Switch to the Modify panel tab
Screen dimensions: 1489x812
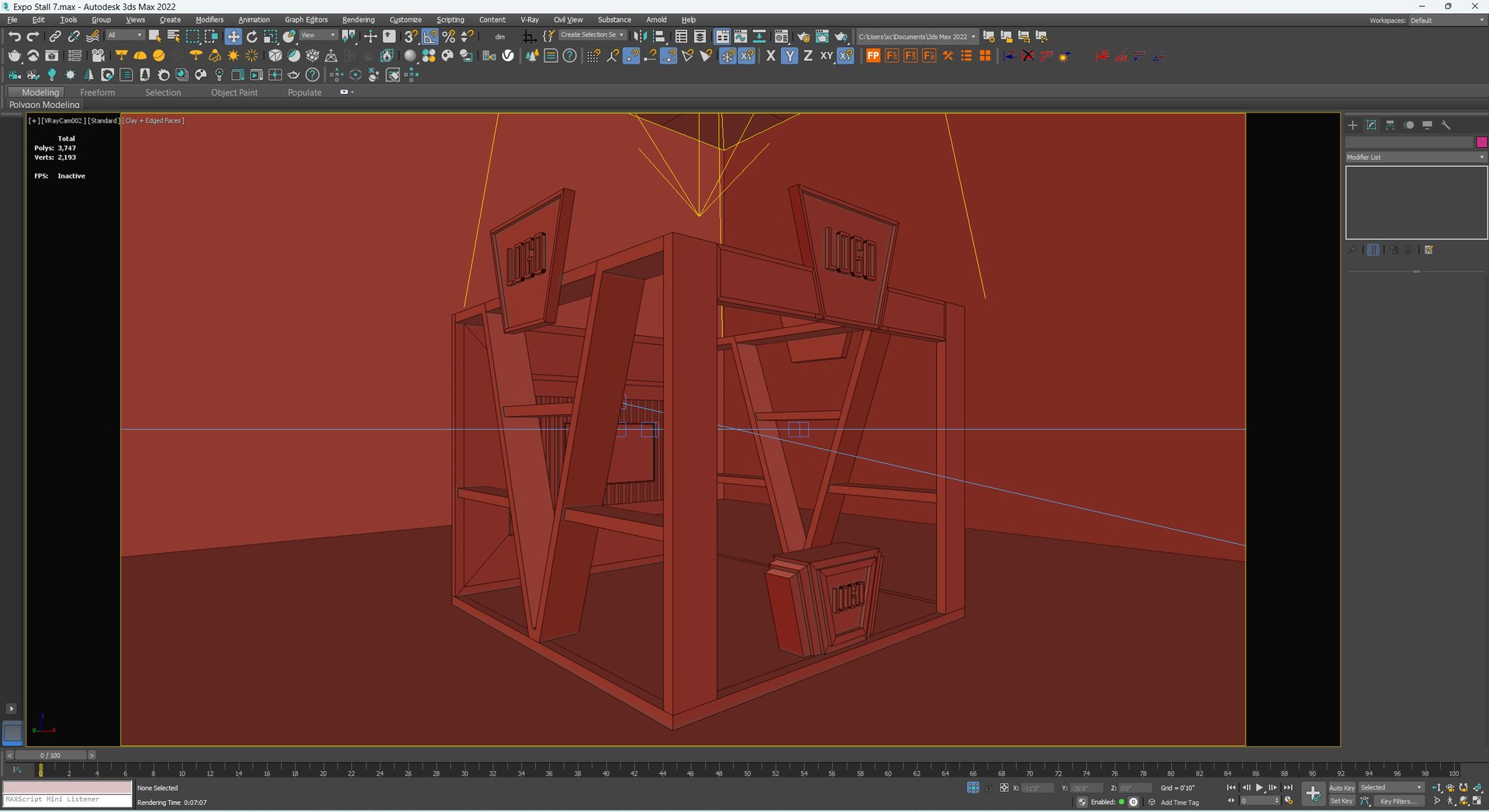(x=1371, y=125)
